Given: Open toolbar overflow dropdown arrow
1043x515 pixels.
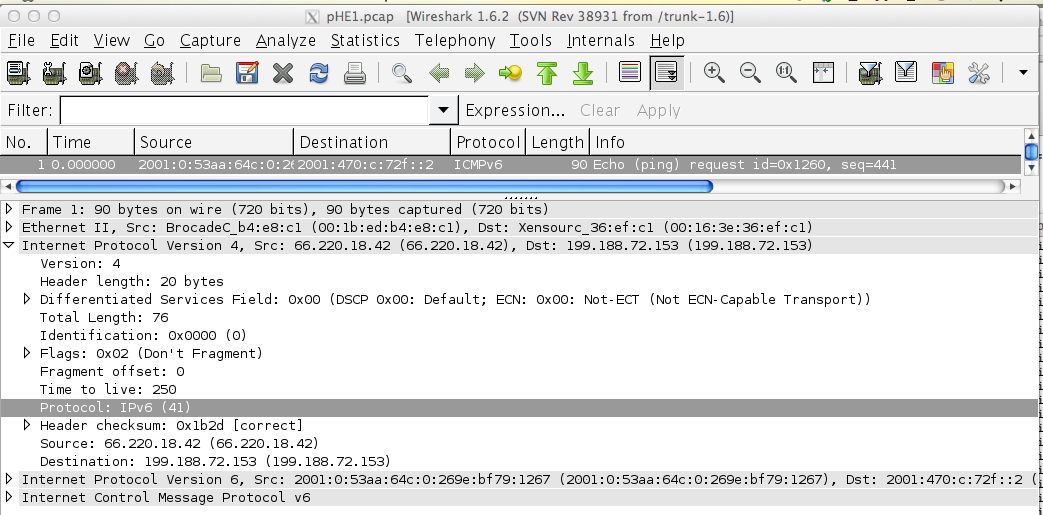Looking at the screenshot, I should [x=1024, y=73].
